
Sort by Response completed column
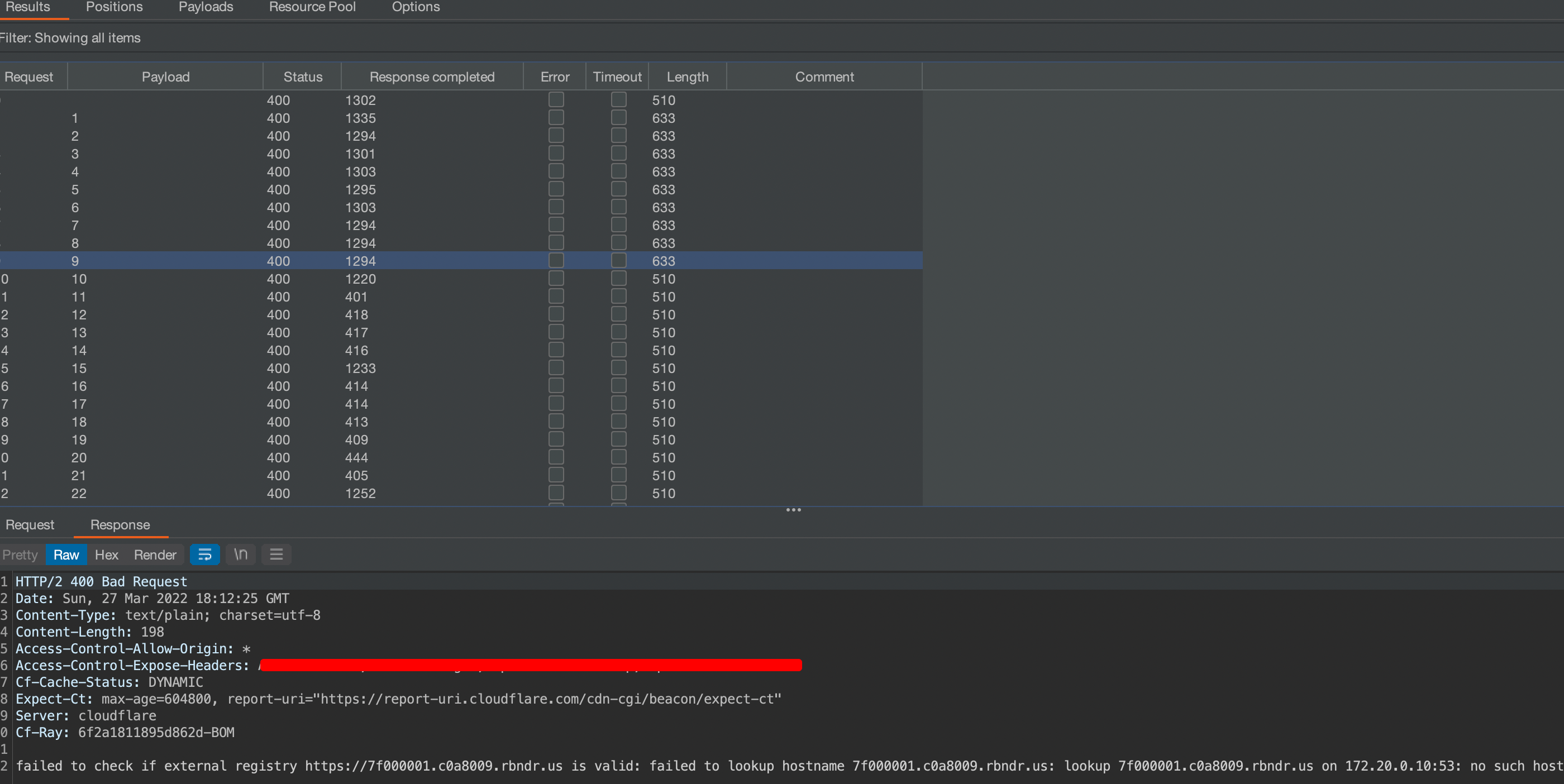(x=432, y=77)
